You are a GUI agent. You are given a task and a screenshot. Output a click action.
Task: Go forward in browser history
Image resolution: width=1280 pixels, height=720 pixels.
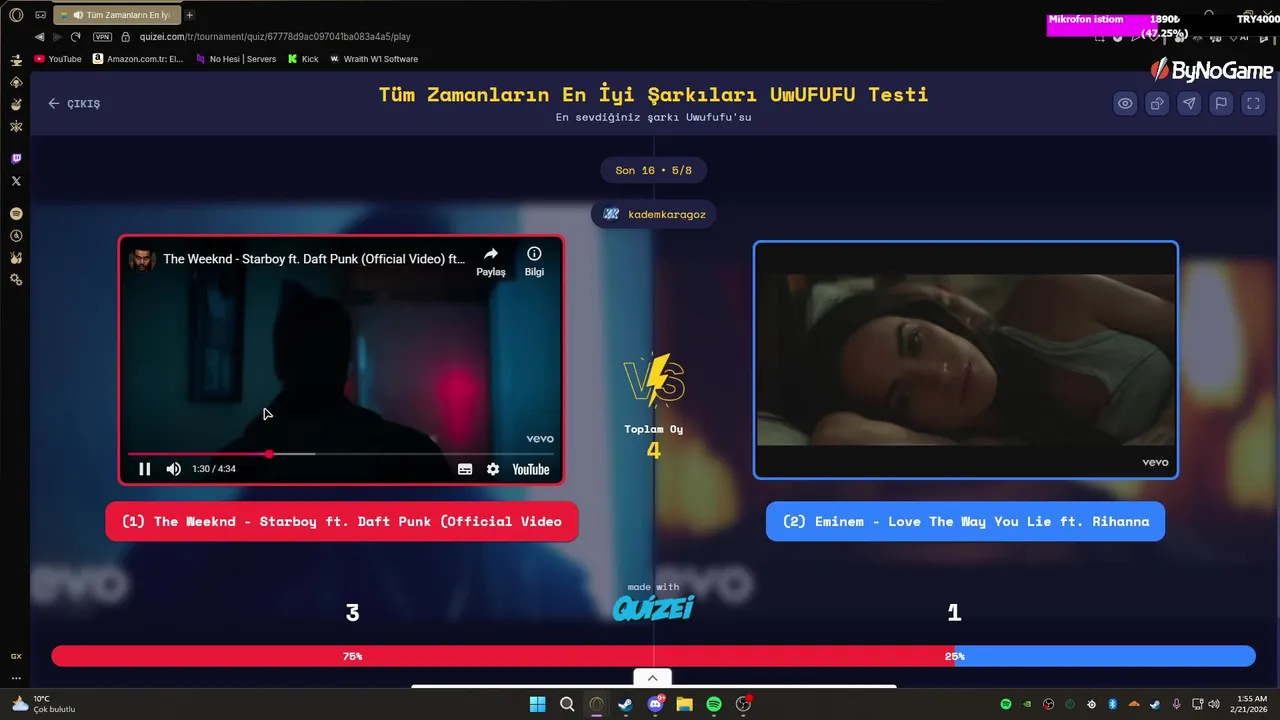(57, 37)
